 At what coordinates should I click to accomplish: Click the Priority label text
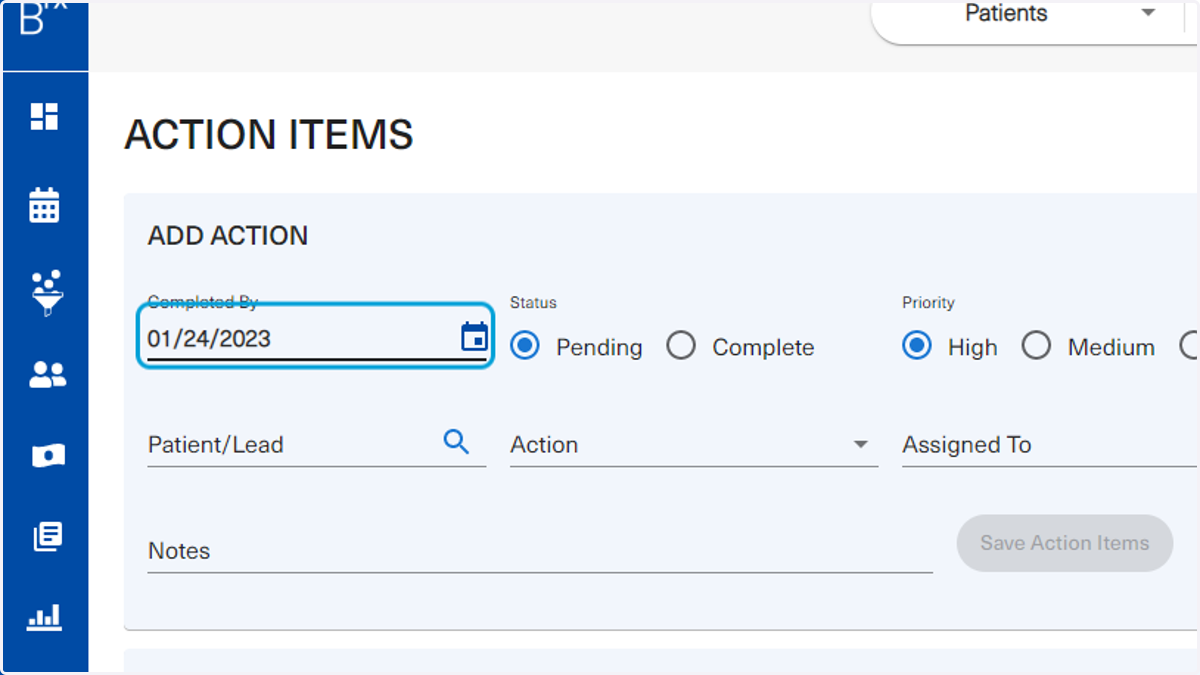pyautogui.click(x=928, y=302)
